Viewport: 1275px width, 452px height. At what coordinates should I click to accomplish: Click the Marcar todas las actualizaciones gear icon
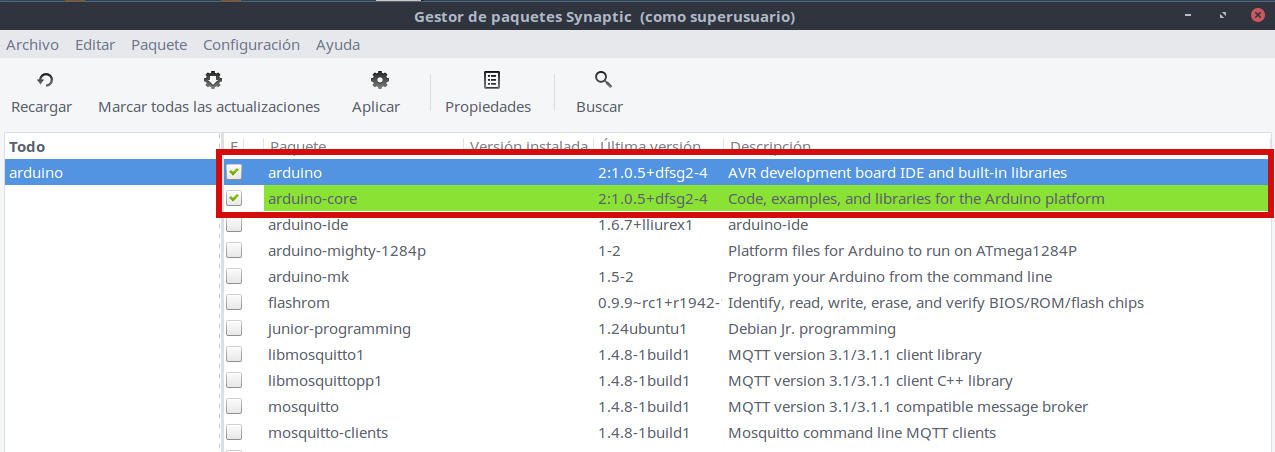point(211,81)
